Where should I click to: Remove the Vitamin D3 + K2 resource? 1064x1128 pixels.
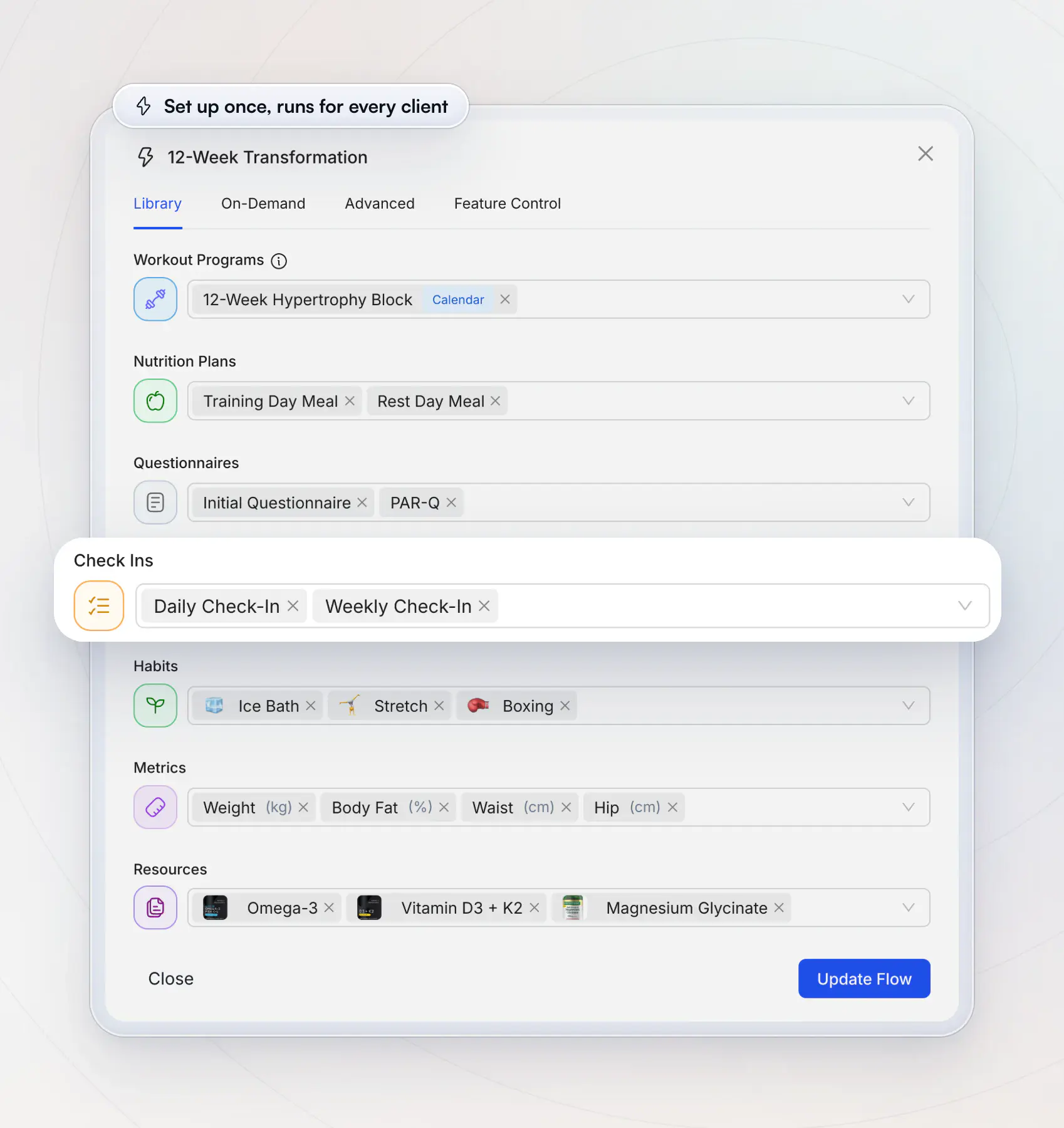(535, 907)
